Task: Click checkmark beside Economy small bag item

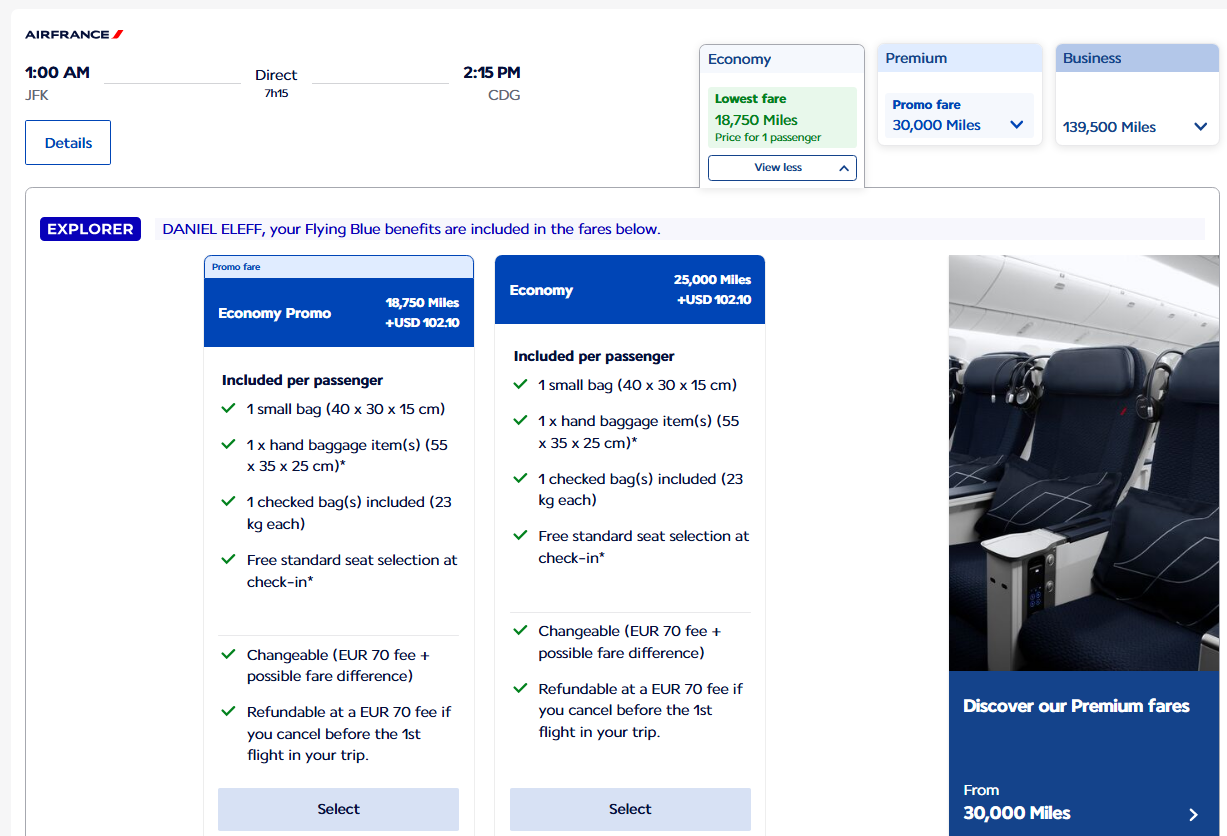Action: tap(520, 384)
